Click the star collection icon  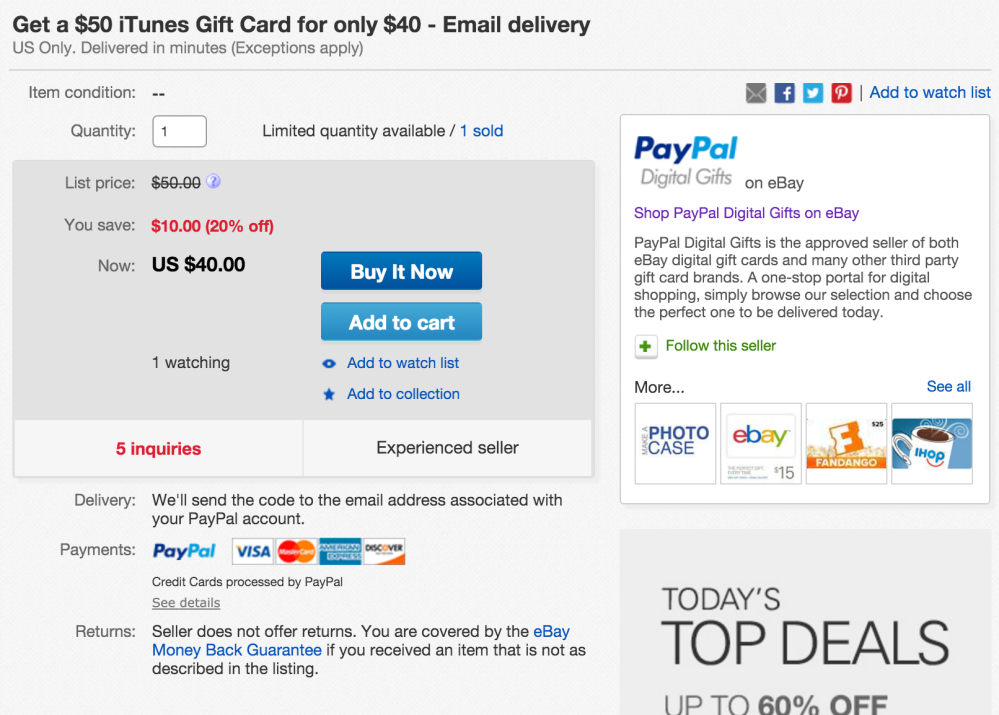click(x=329, y=395)
